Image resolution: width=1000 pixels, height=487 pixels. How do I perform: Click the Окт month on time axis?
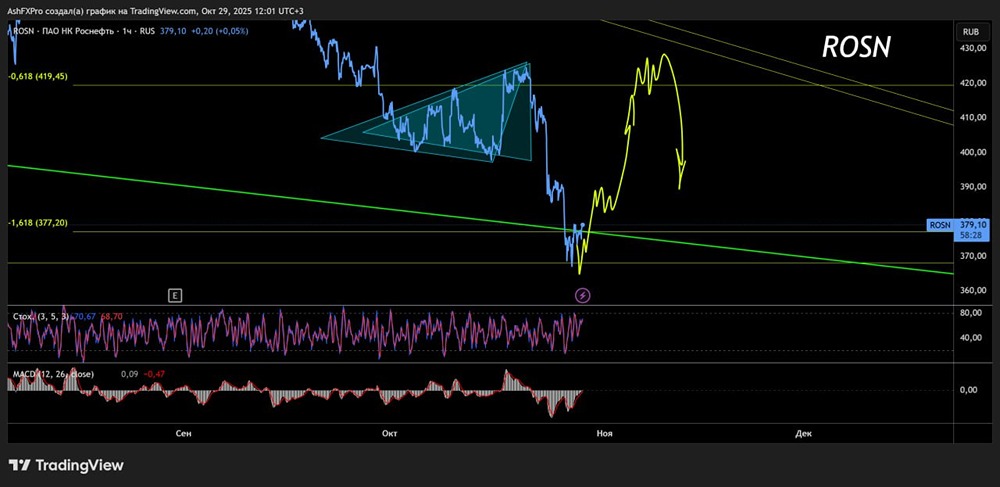tap(390, 433)
